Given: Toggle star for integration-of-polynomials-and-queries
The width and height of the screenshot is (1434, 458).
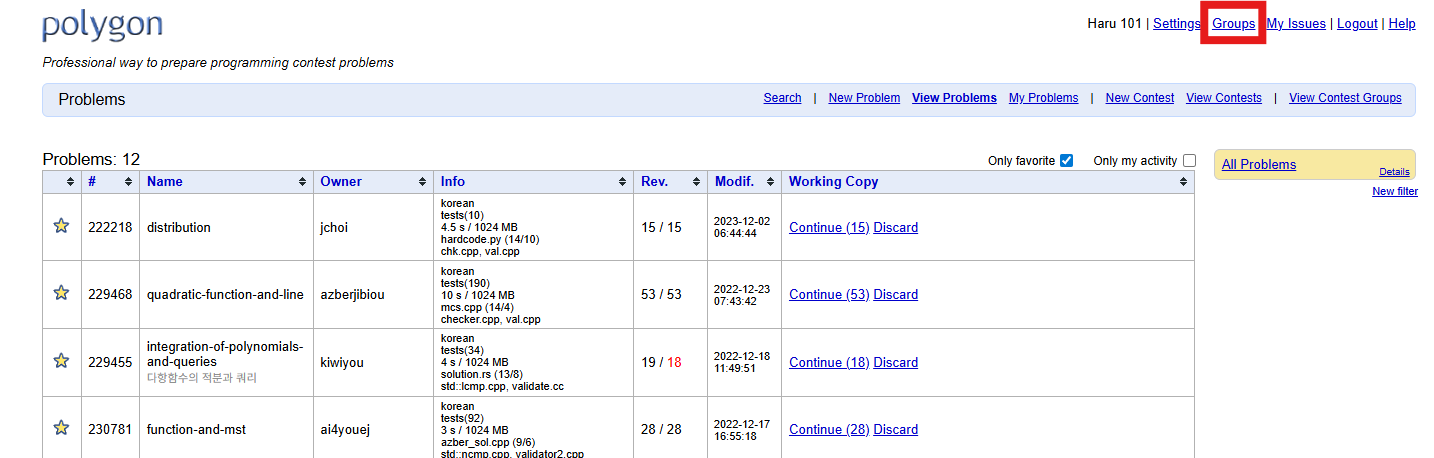Looking at the screenshot, I should point(61,360).
